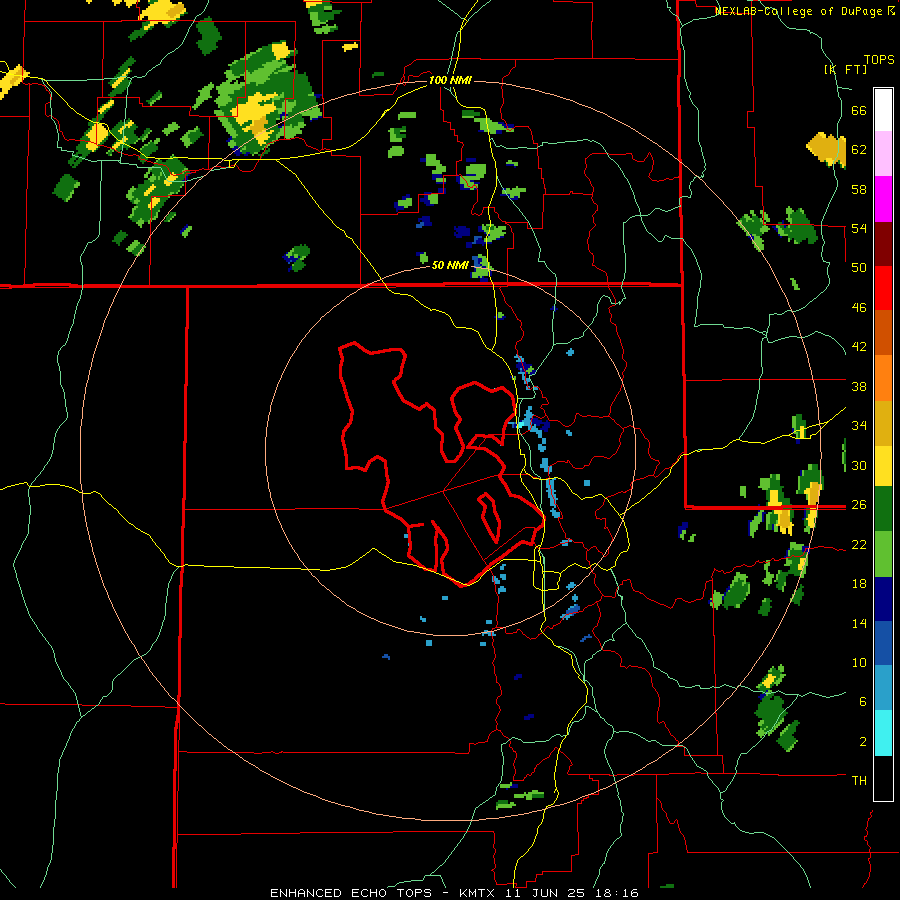
Task: Click the 11 JUN 25 date text
Action: pos(548,893)
